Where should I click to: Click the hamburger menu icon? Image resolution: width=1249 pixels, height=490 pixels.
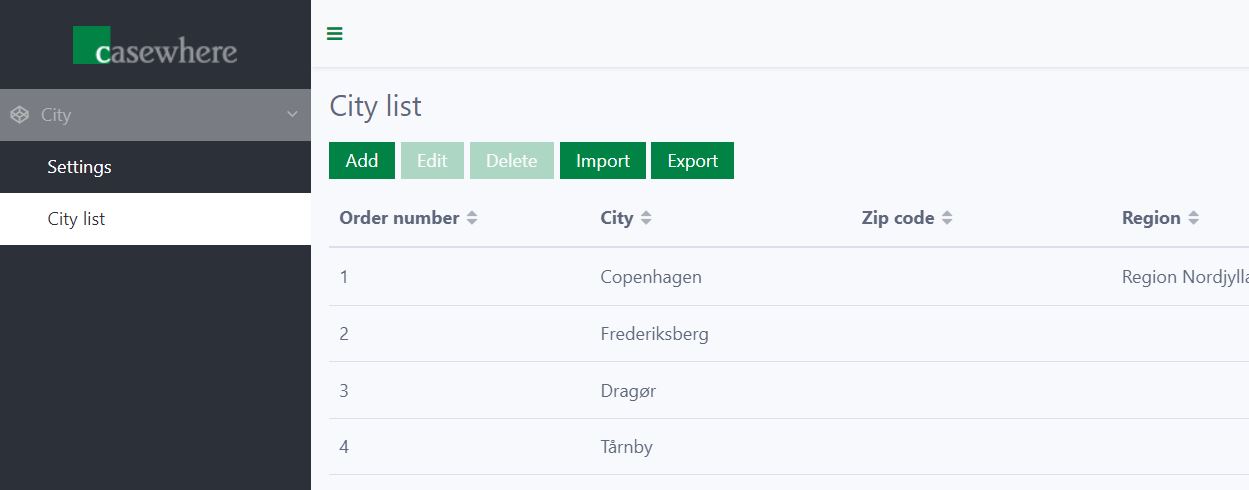pos(335,34)
